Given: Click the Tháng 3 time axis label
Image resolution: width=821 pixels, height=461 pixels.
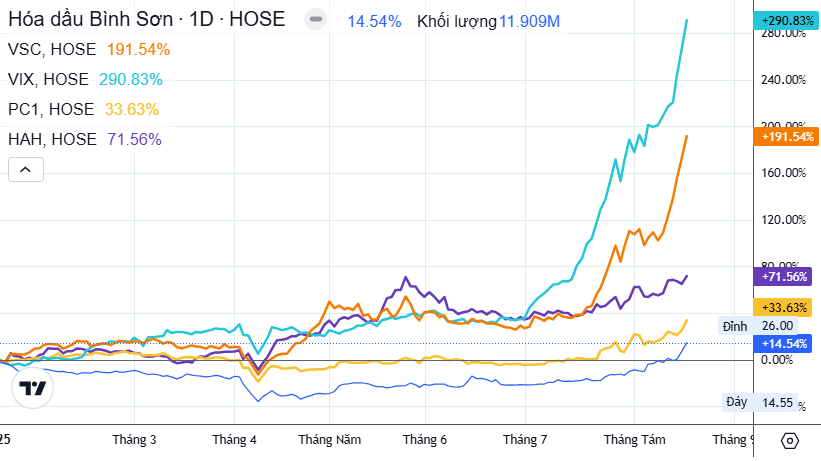Looking at the screenshot, I should tap(134, 440).
